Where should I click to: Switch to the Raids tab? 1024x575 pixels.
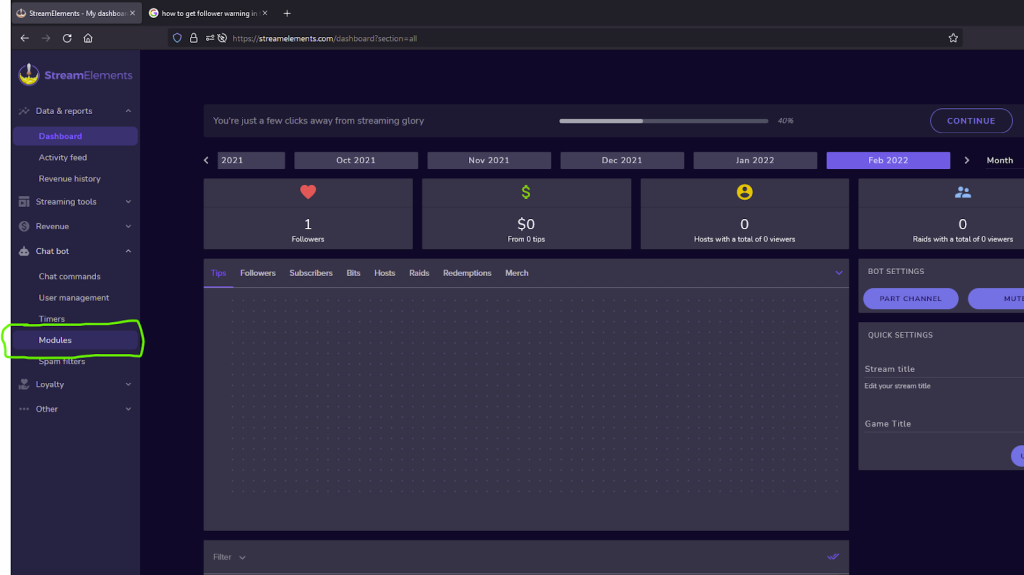[x=419, y=273]
